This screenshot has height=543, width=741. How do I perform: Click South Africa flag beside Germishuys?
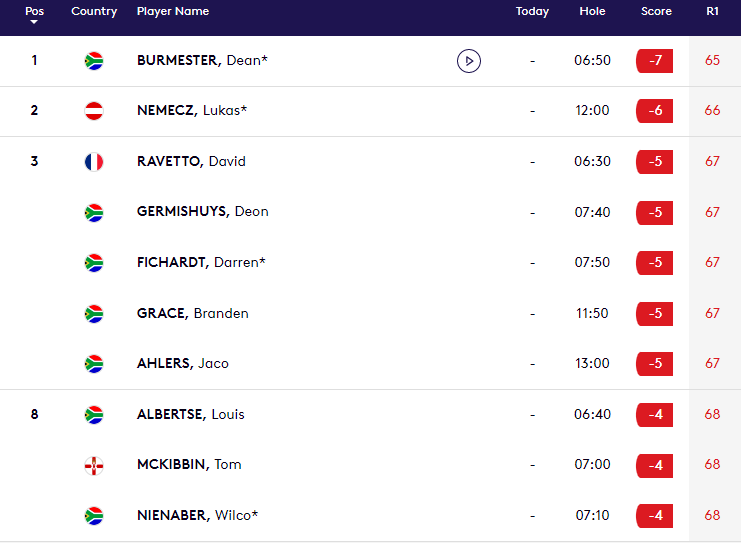(x=94, y=212)
